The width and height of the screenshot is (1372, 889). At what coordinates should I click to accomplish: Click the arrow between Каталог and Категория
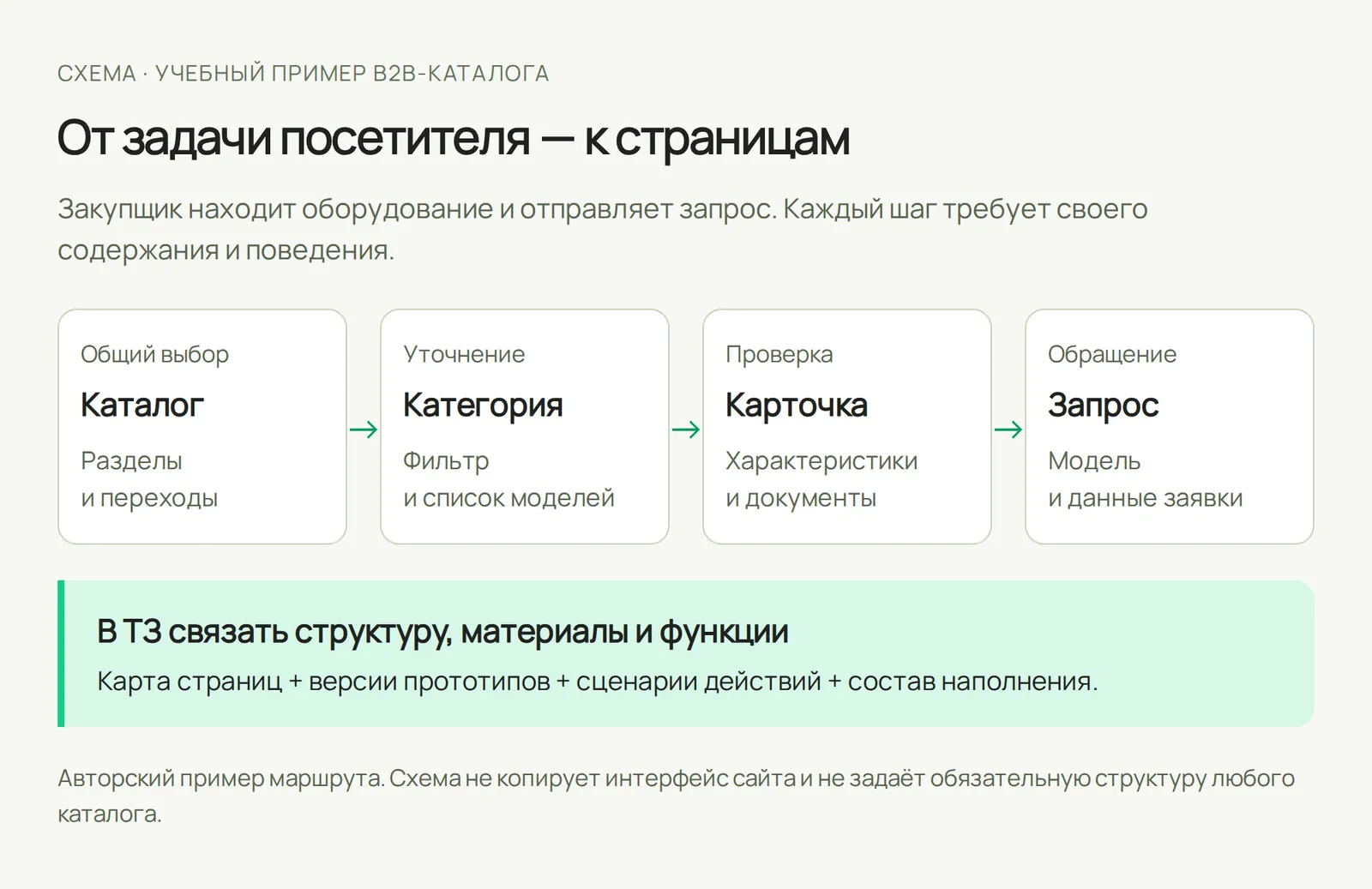[x=364, y=429]
